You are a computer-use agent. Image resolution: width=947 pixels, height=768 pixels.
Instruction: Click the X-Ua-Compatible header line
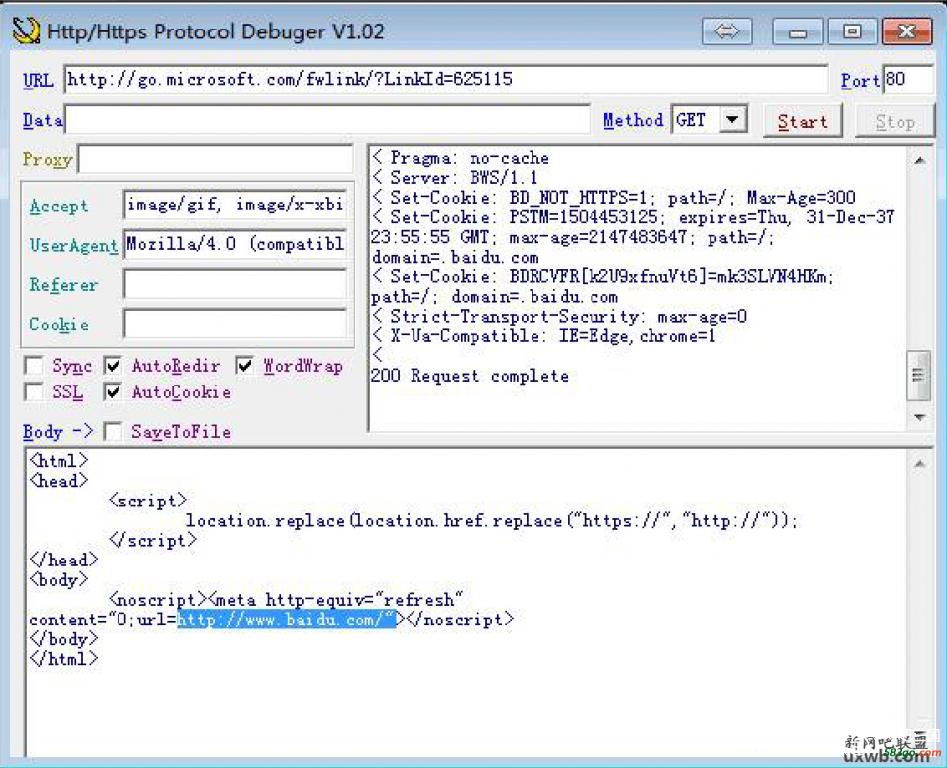[x=544, y=336]
